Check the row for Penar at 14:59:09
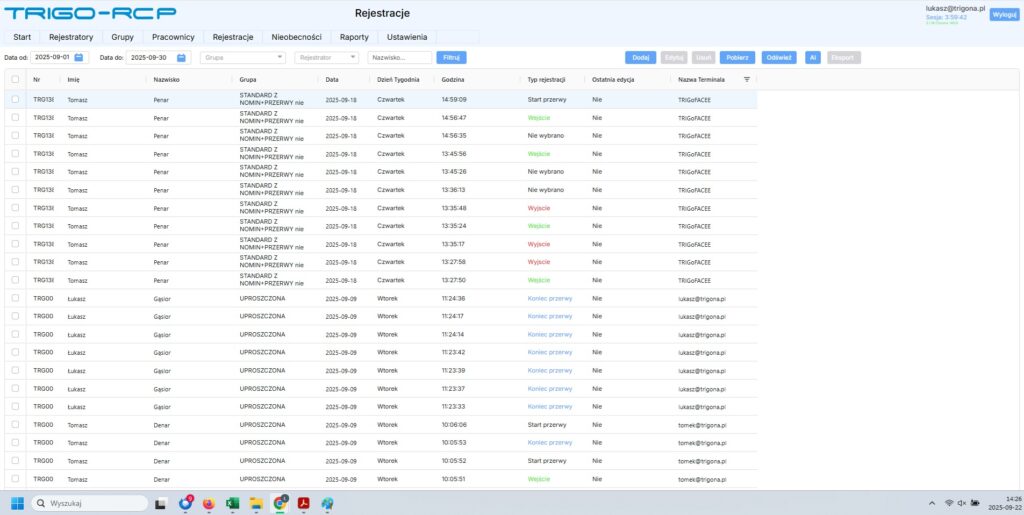This screenshot has width=1024, height=515. pos(15,99)
